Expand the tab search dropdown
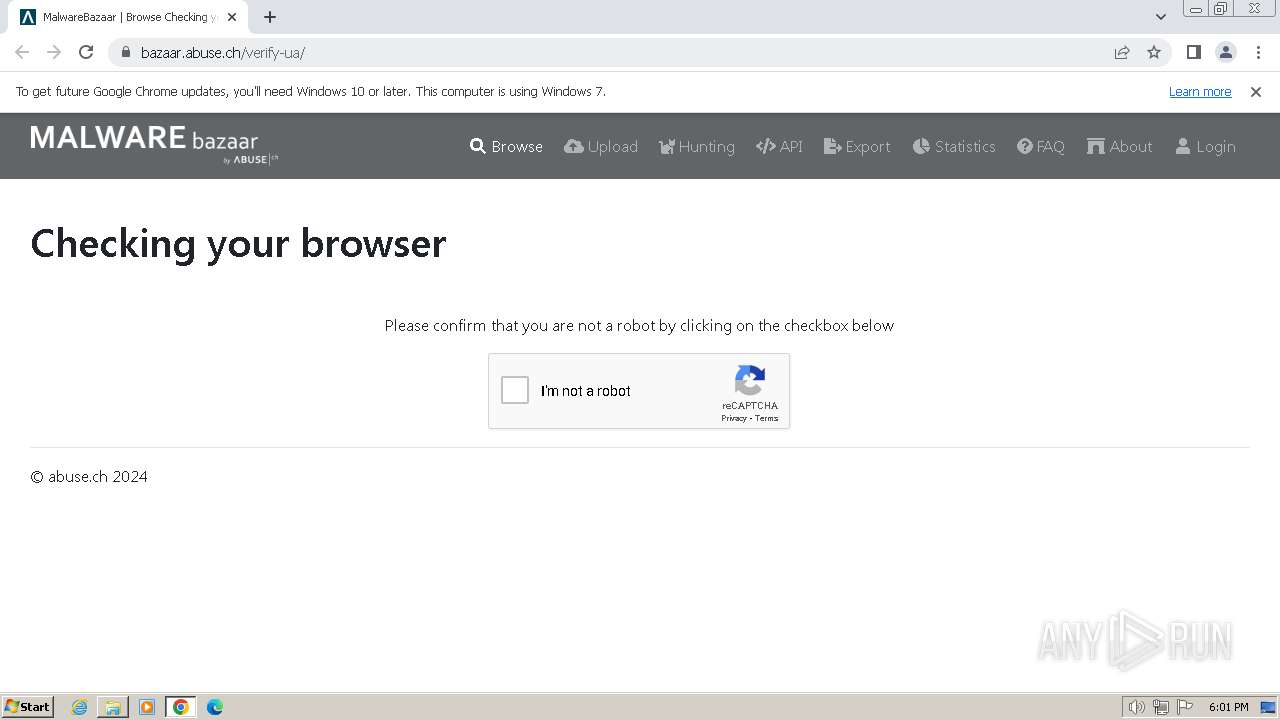Screen dimensions: 1280x720 click(1160, 17)
